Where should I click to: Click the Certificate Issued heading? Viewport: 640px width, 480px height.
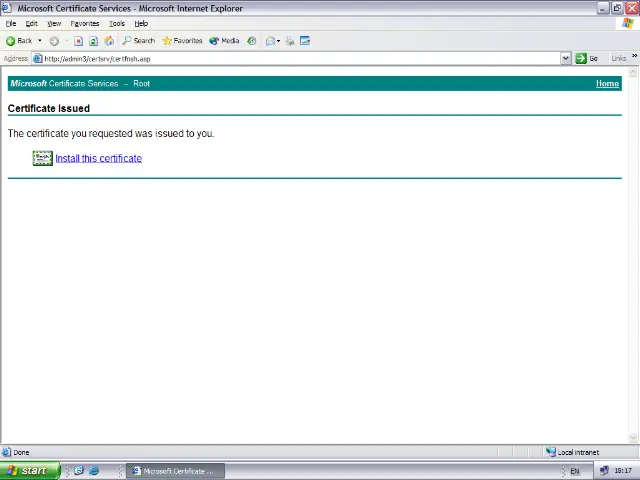49,109
